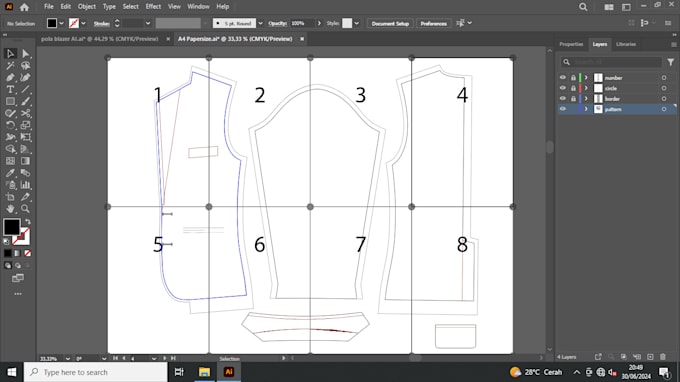The width and height of the screenshot is (680, 382).
Task: Select the Direct Selection tool
Action: coord(26,54)
